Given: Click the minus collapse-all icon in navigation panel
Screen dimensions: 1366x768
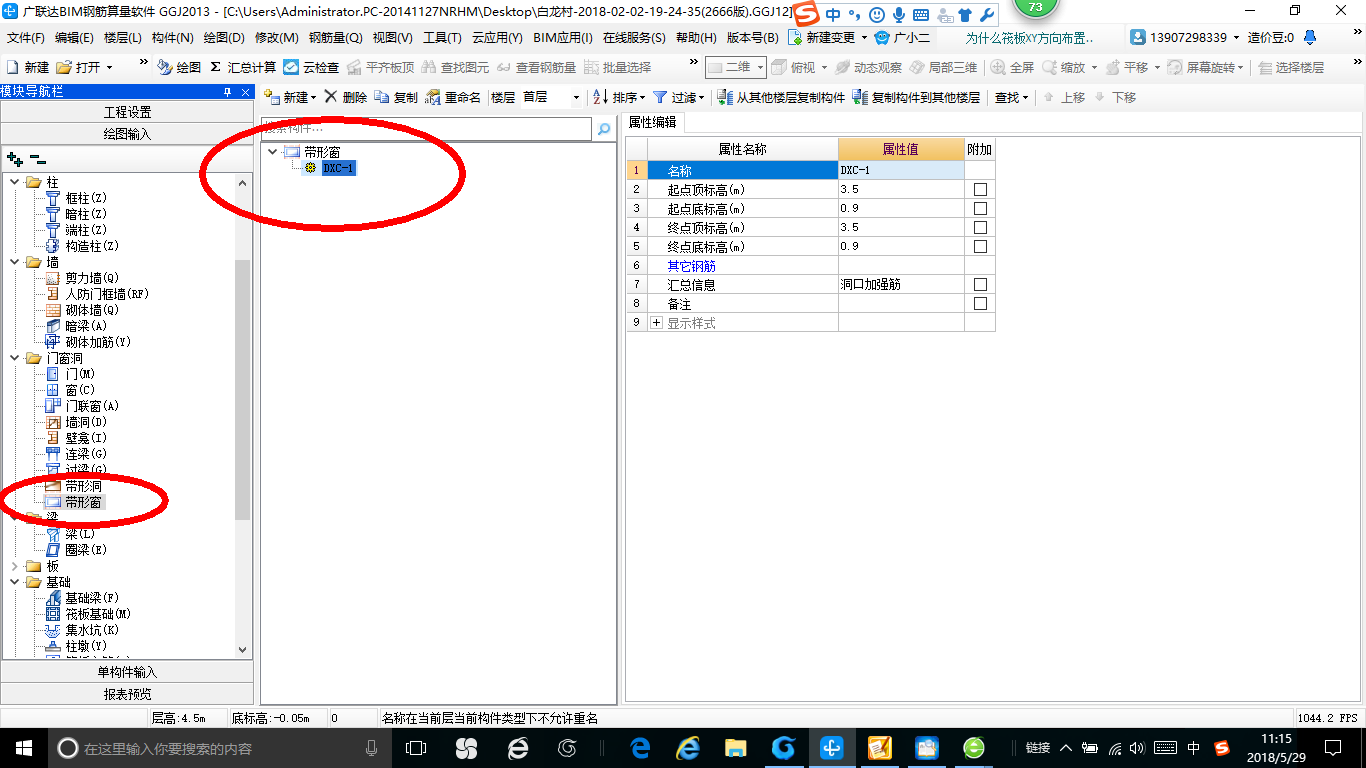Looking at the screenshot, I should coord(38,159).
